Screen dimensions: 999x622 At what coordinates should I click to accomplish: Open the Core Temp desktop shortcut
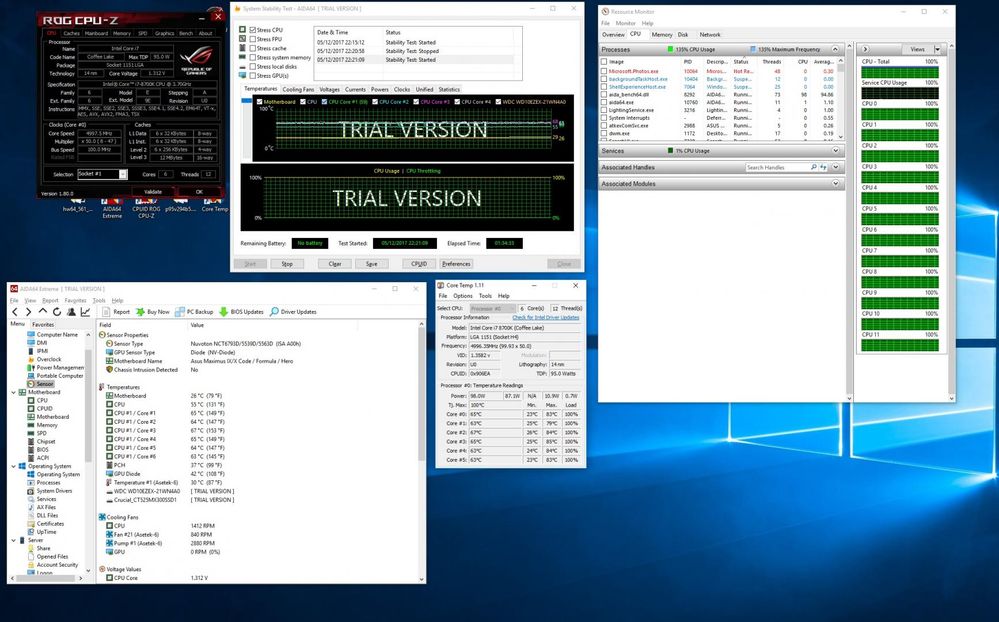[x=215, y=206]
